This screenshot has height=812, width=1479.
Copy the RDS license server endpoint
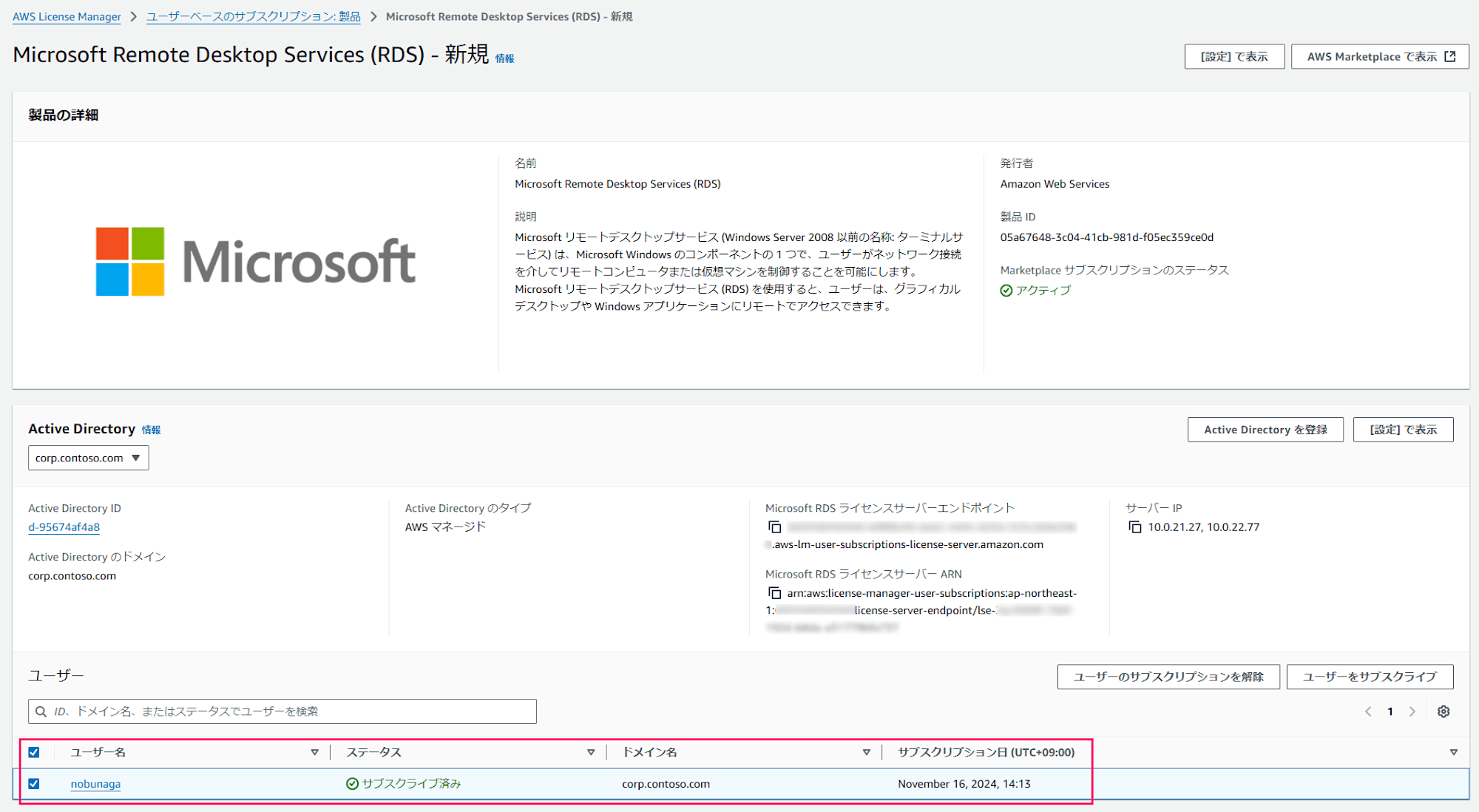pos(774,527)
